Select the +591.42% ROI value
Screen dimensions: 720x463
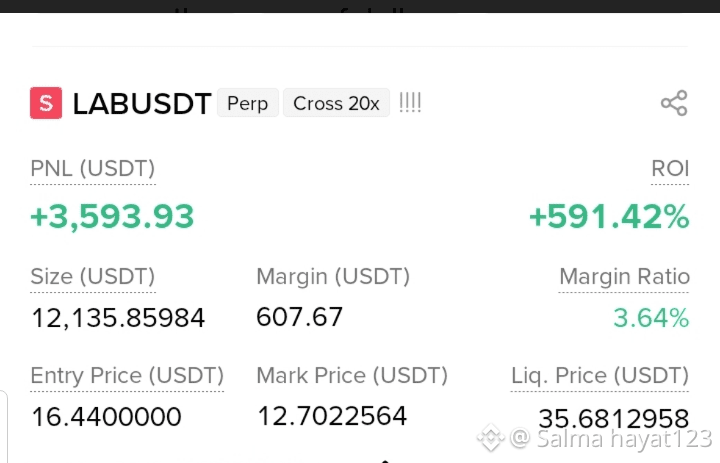(609, 217)
